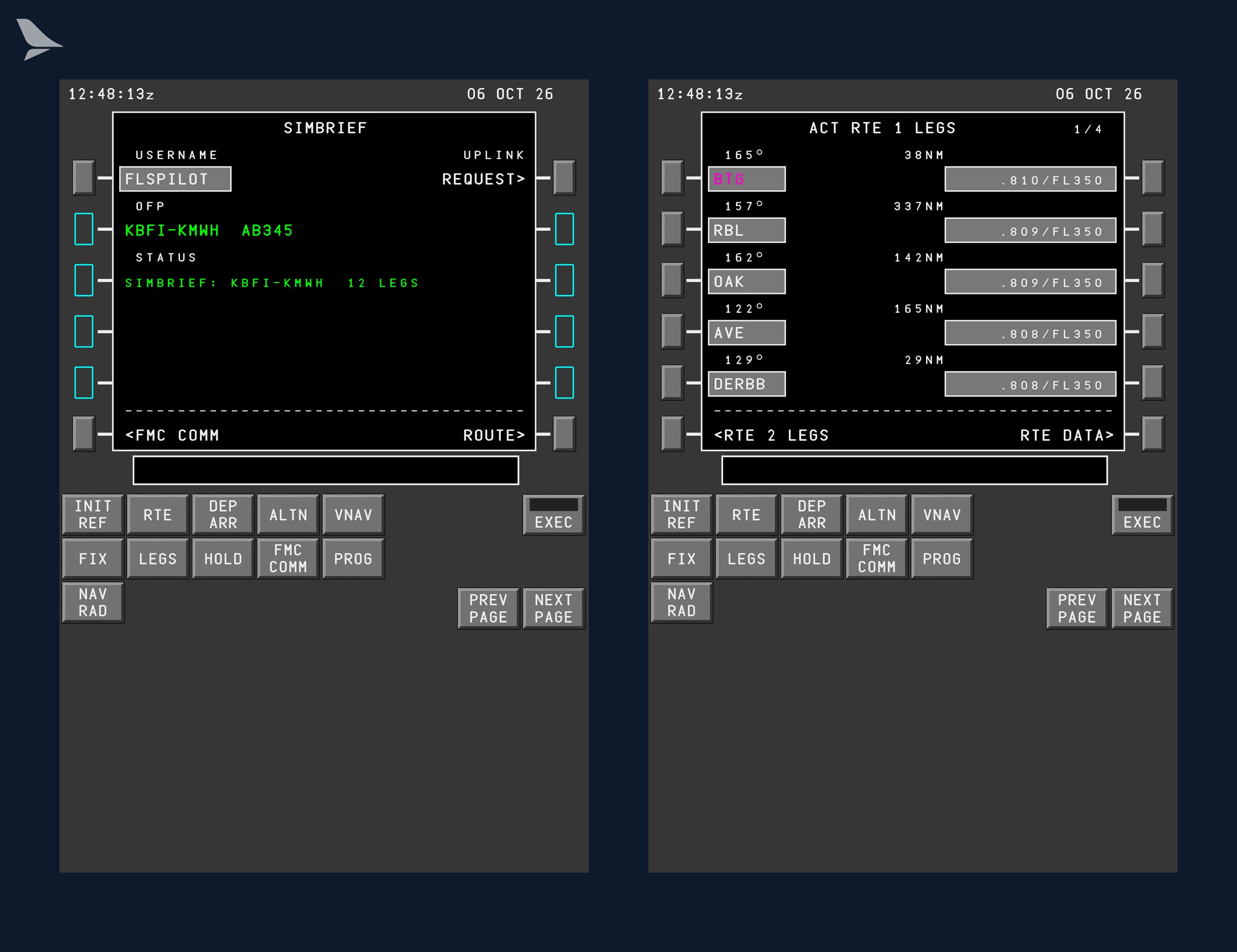
Task: Click RBL speed/altitude field .809/FL350
Action: coord(1030,230)
